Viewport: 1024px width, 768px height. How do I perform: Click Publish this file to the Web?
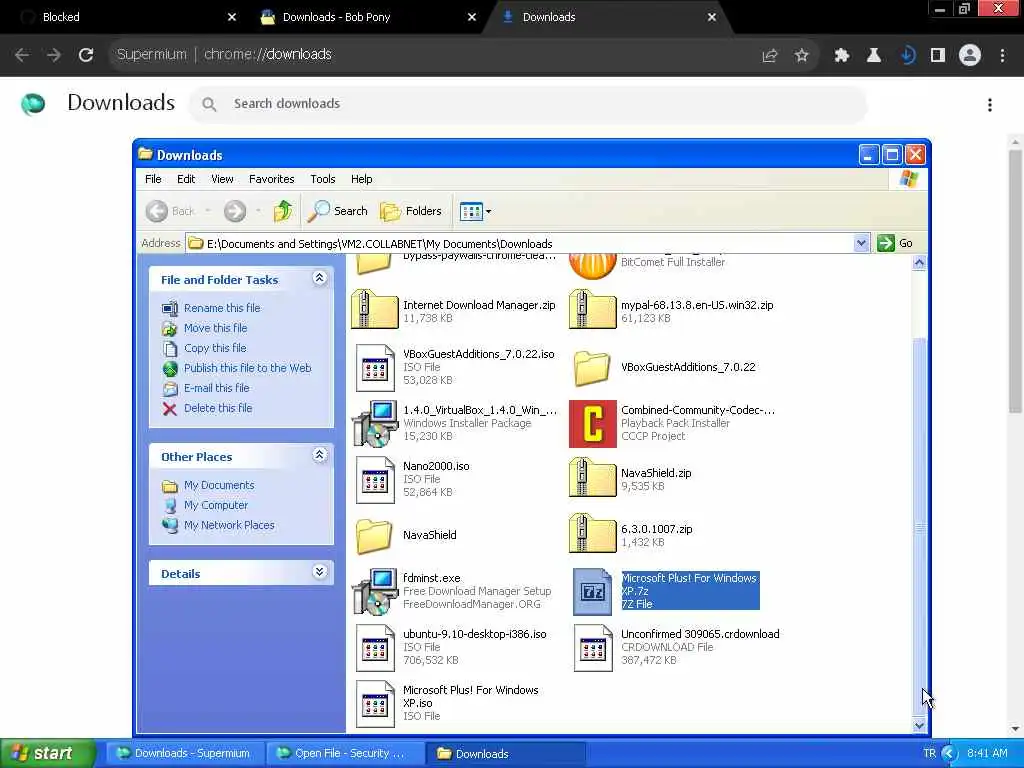click(248, 368)
